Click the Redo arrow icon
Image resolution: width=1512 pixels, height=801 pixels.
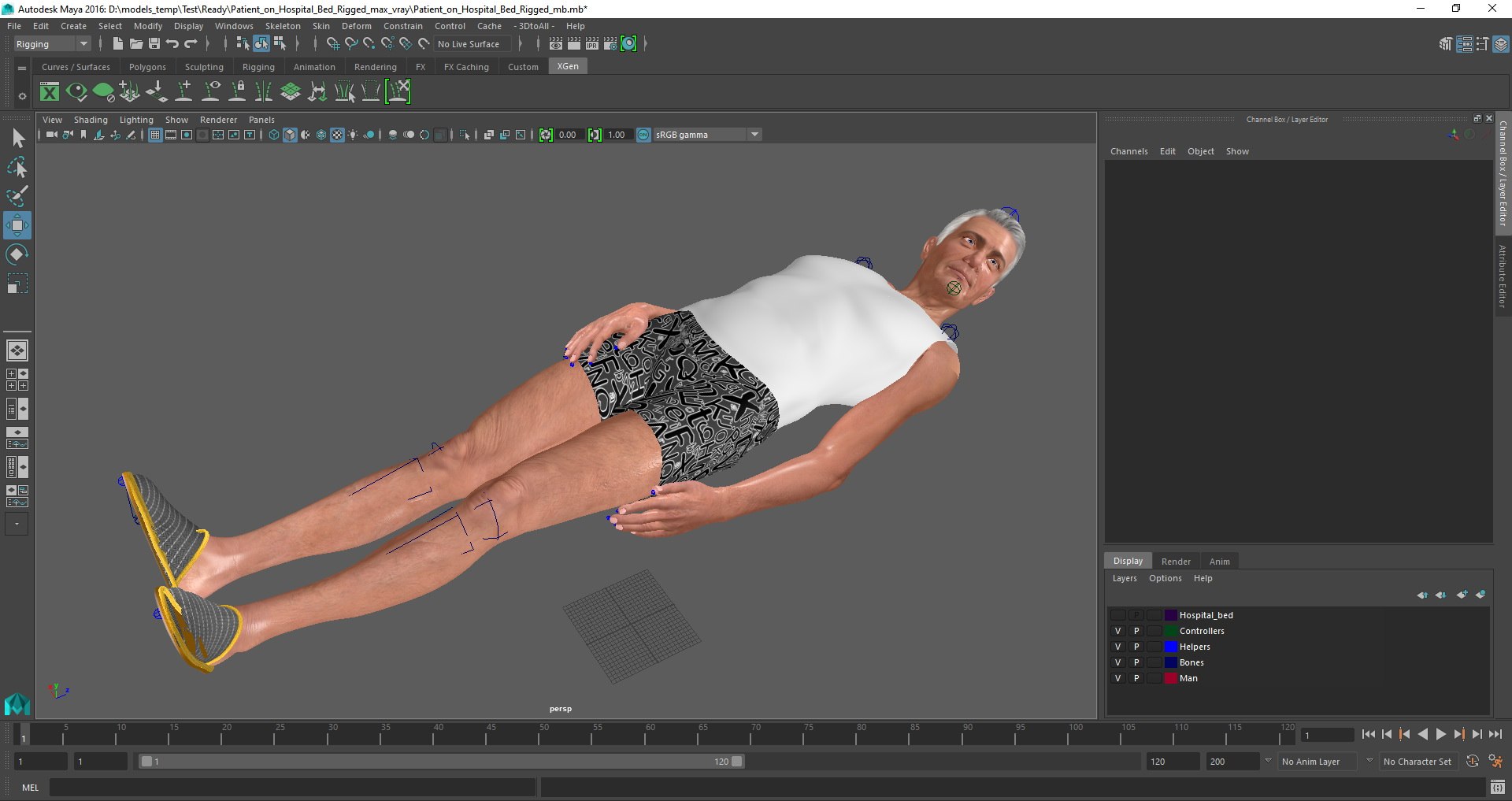191,44
